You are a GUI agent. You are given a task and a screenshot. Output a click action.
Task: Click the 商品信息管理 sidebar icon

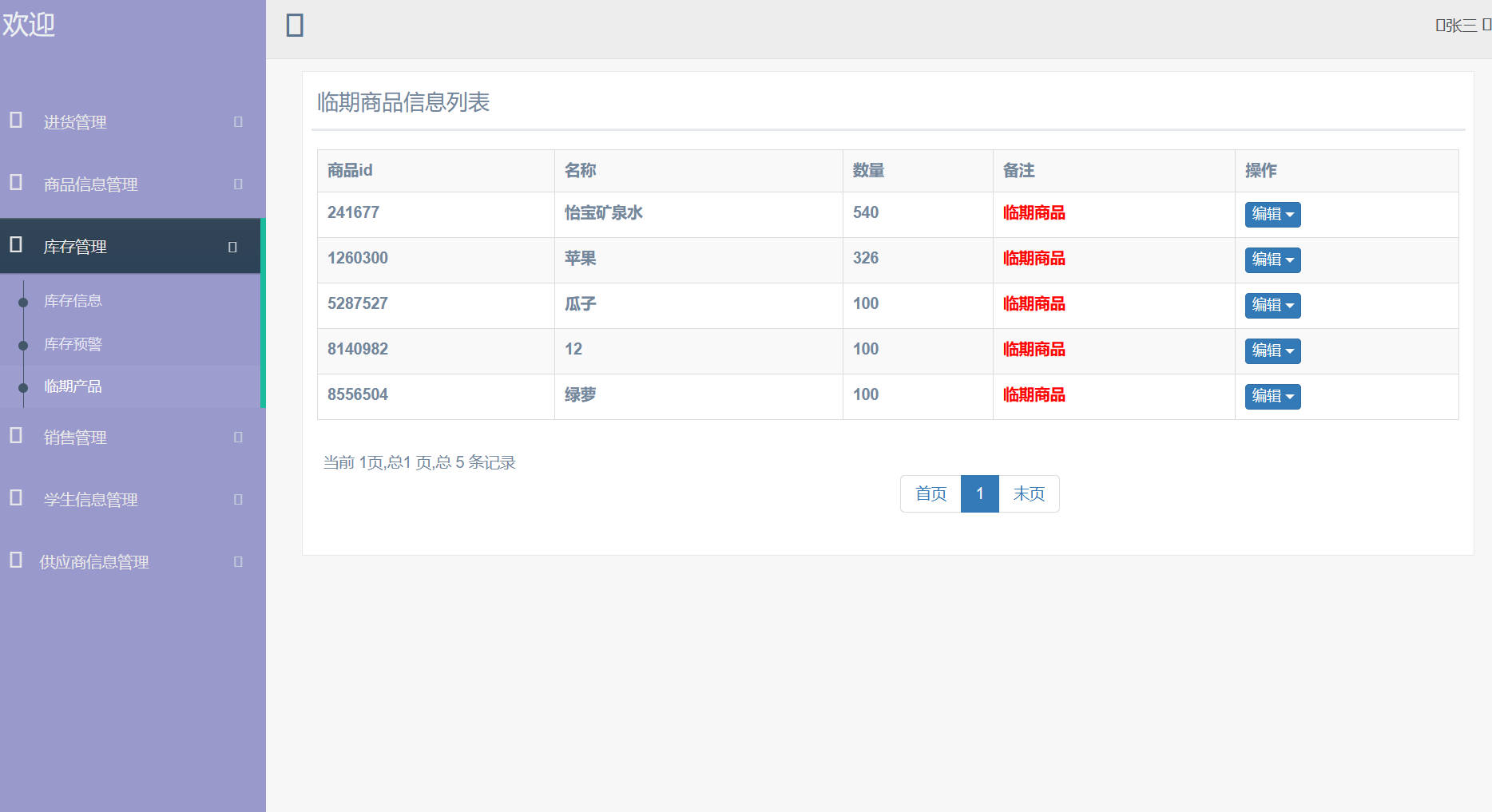tap(14, 184)
